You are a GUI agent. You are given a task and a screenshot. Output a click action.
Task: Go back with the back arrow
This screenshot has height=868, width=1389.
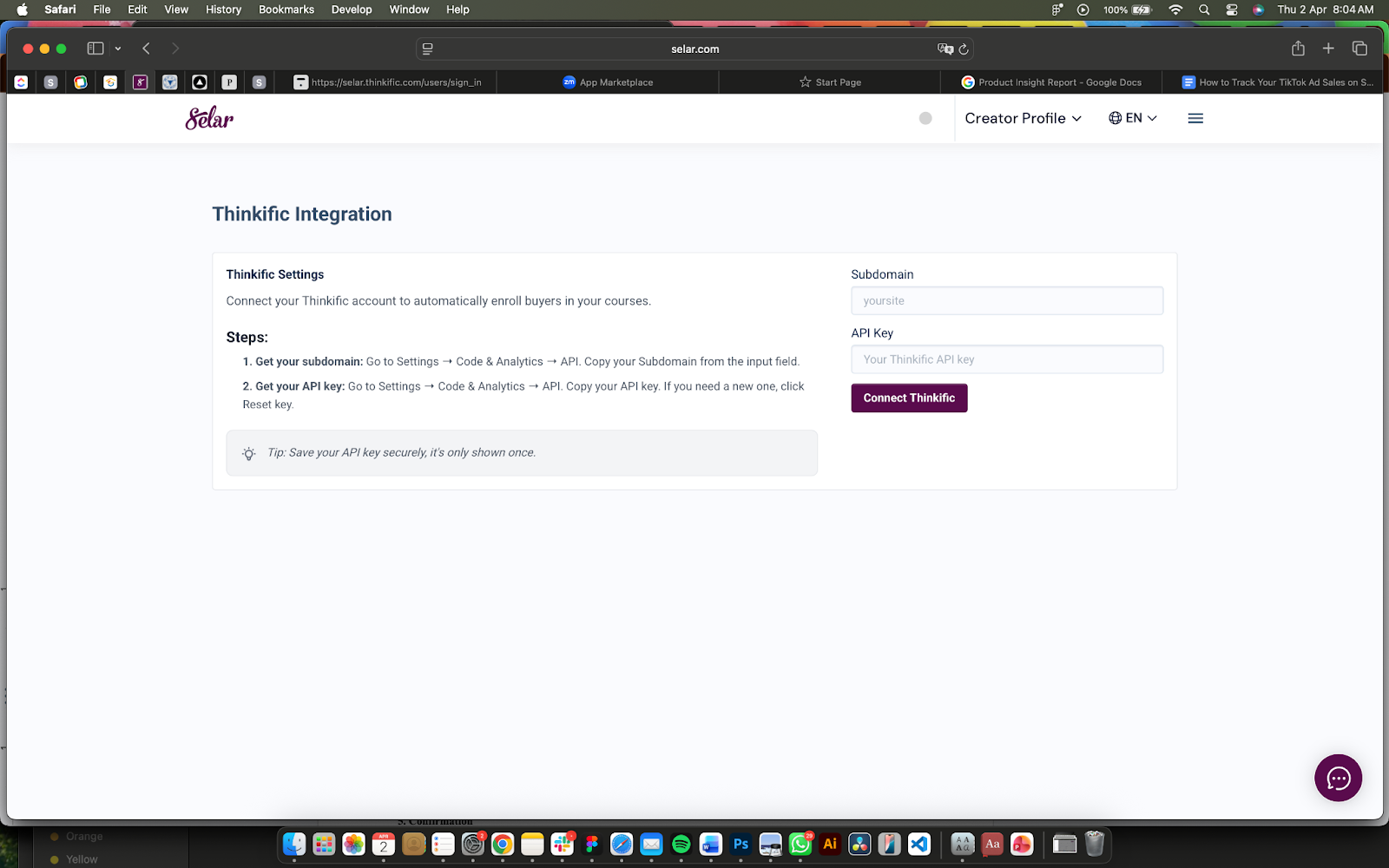[x=147, y=49]
